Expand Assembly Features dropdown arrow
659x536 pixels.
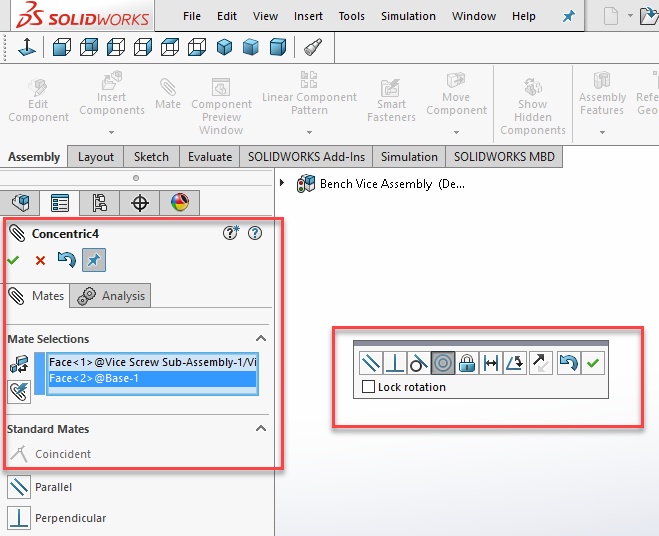click(x=602, y=132)
